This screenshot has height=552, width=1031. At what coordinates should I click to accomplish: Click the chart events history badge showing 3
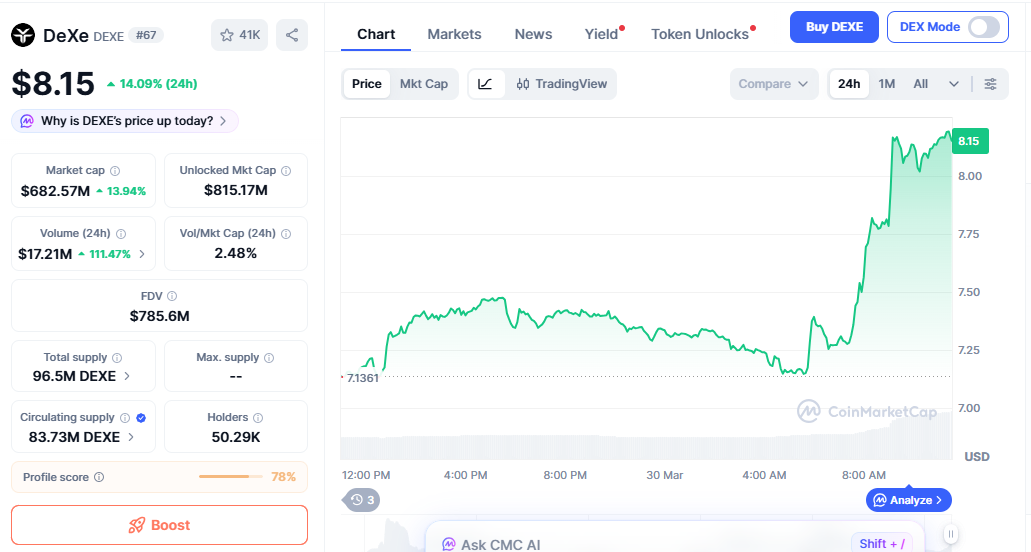point(362,500)
